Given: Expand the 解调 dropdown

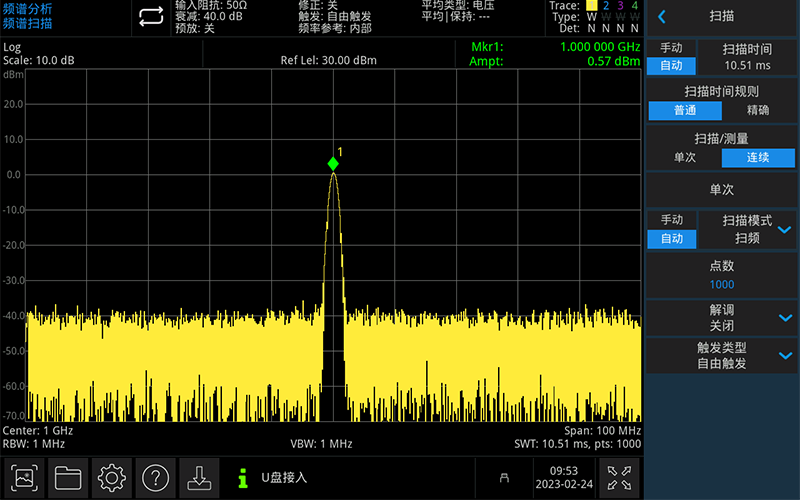Looking at the screenshot, I should coord(784,317).
